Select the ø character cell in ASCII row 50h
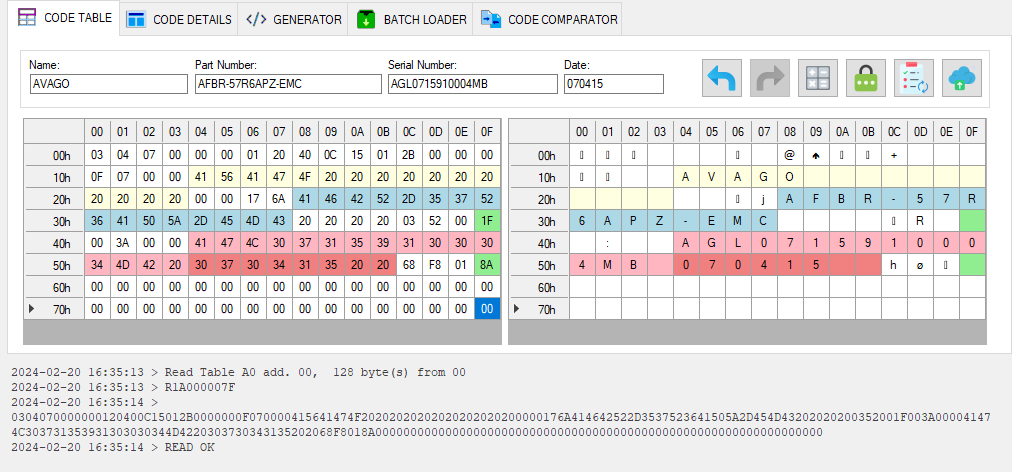The height and width of the screenshot is (472, 1012). 920,265
